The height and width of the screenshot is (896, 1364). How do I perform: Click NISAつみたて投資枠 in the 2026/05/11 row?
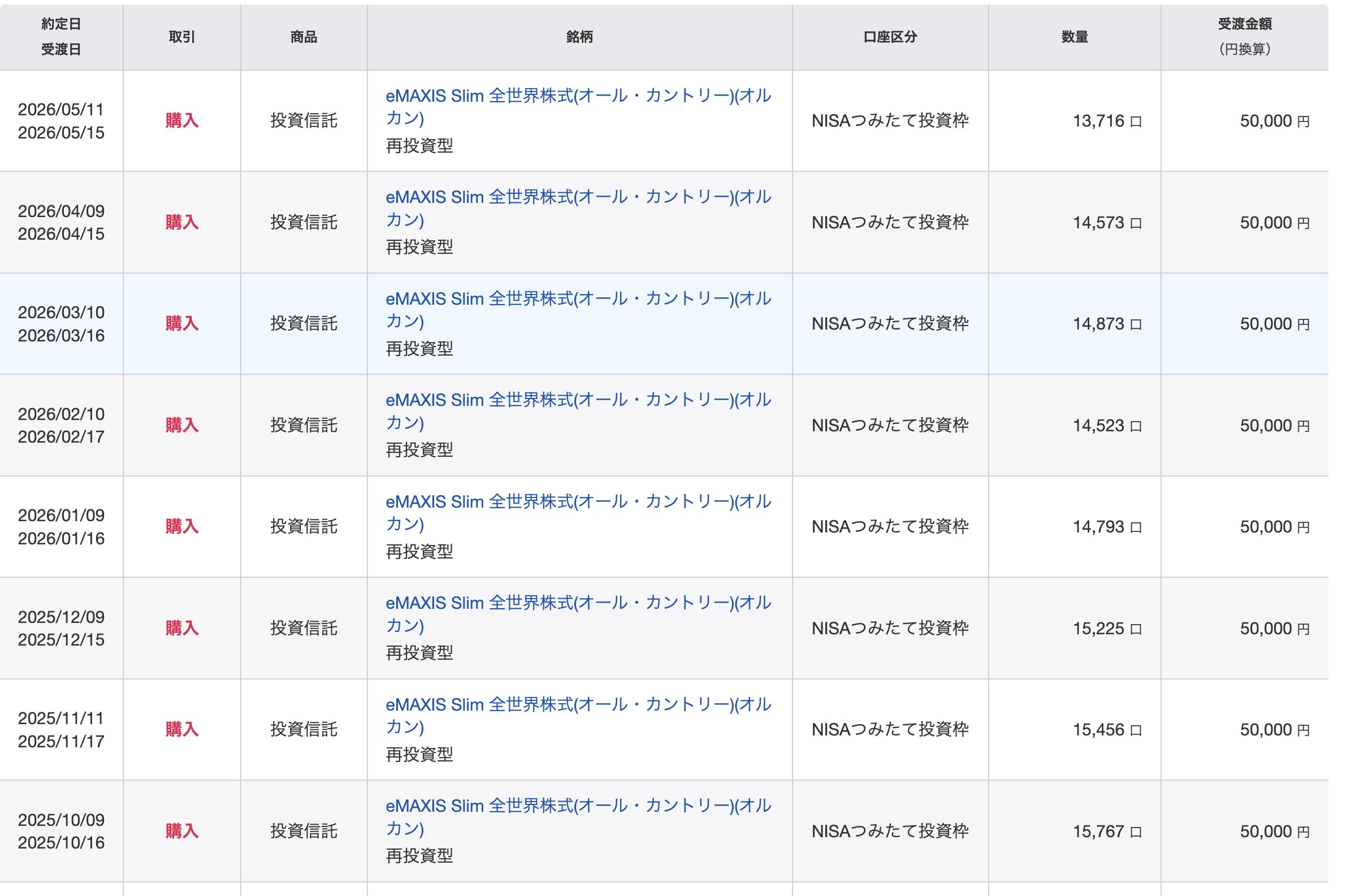coord(890,121)
